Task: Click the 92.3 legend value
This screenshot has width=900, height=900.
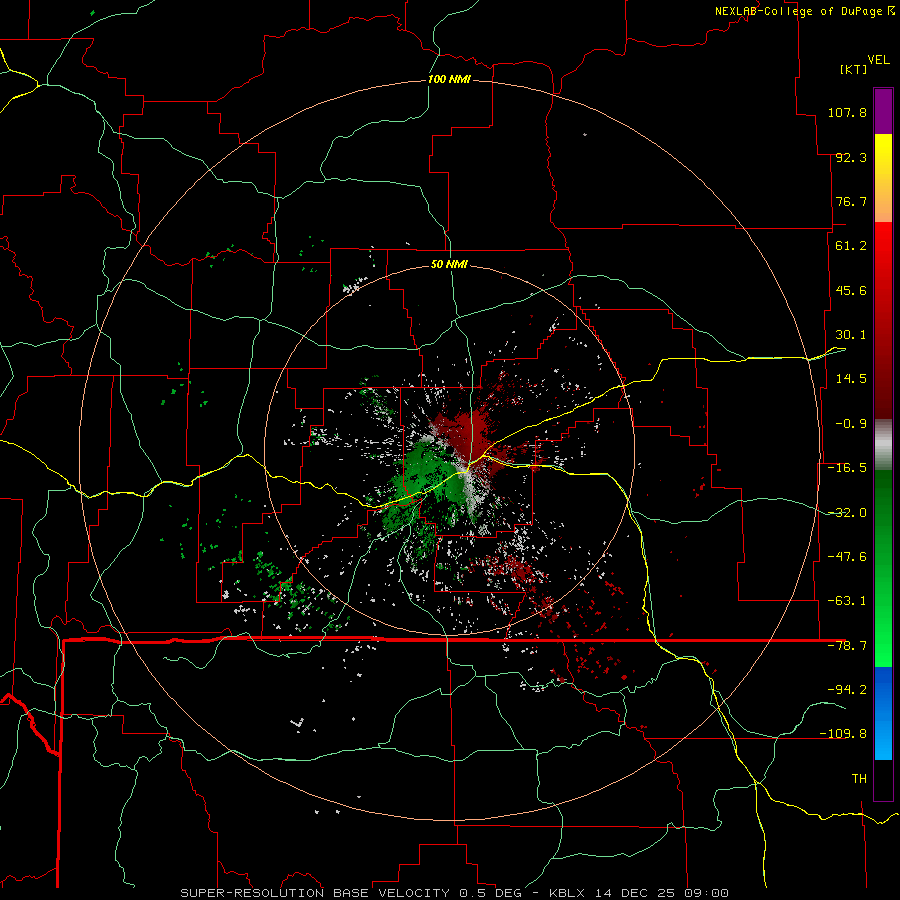Action: point(851,157)
